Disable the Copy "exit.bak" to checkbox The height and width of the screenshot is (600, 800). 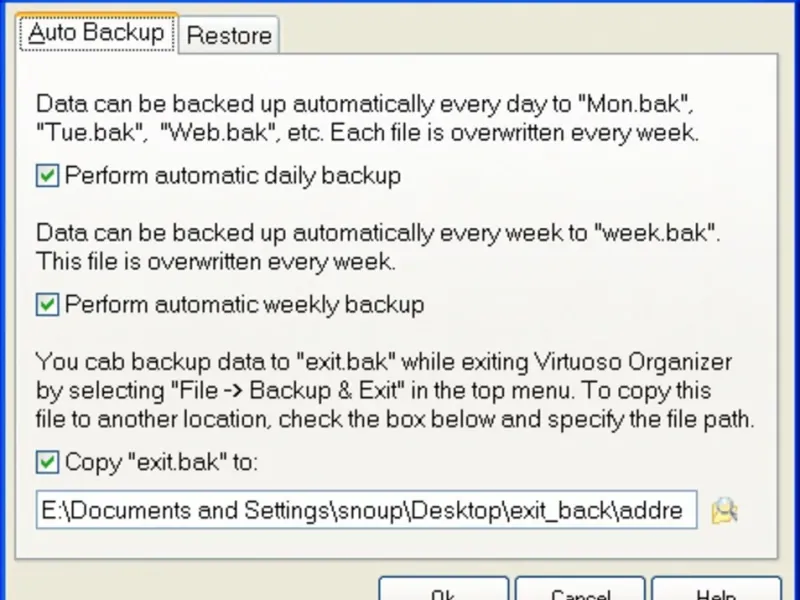click(x=47, y=462)
